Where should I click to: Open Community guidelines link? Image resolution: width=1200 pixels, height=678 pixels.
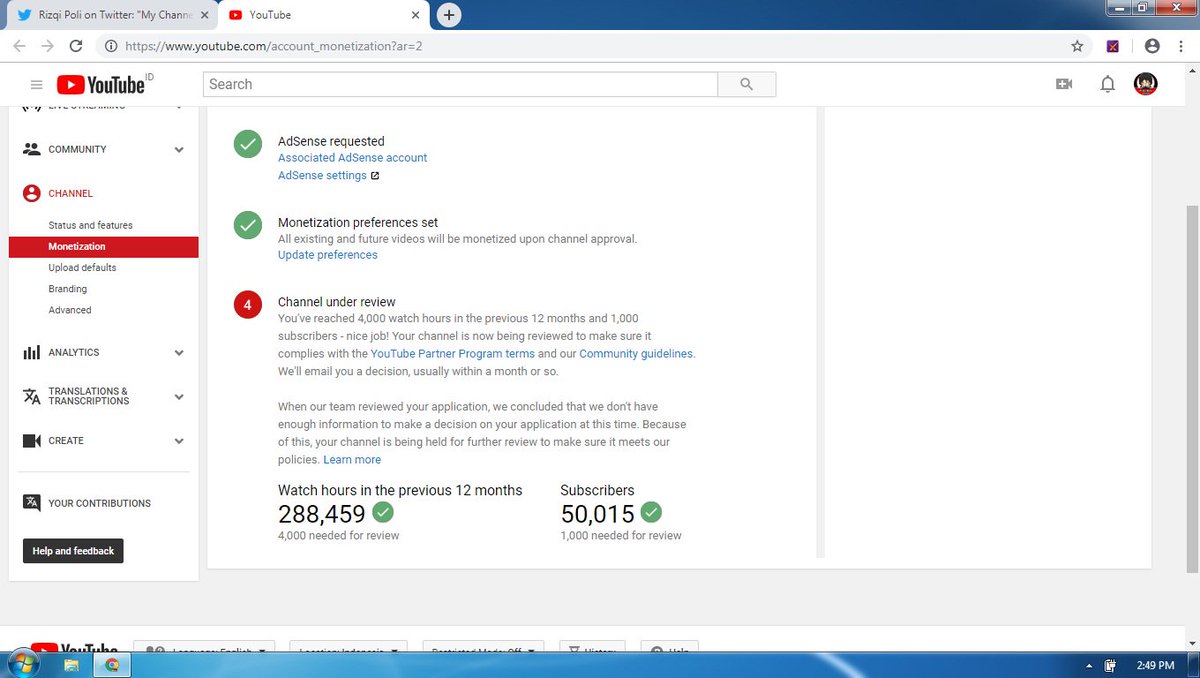pos(635,354)
